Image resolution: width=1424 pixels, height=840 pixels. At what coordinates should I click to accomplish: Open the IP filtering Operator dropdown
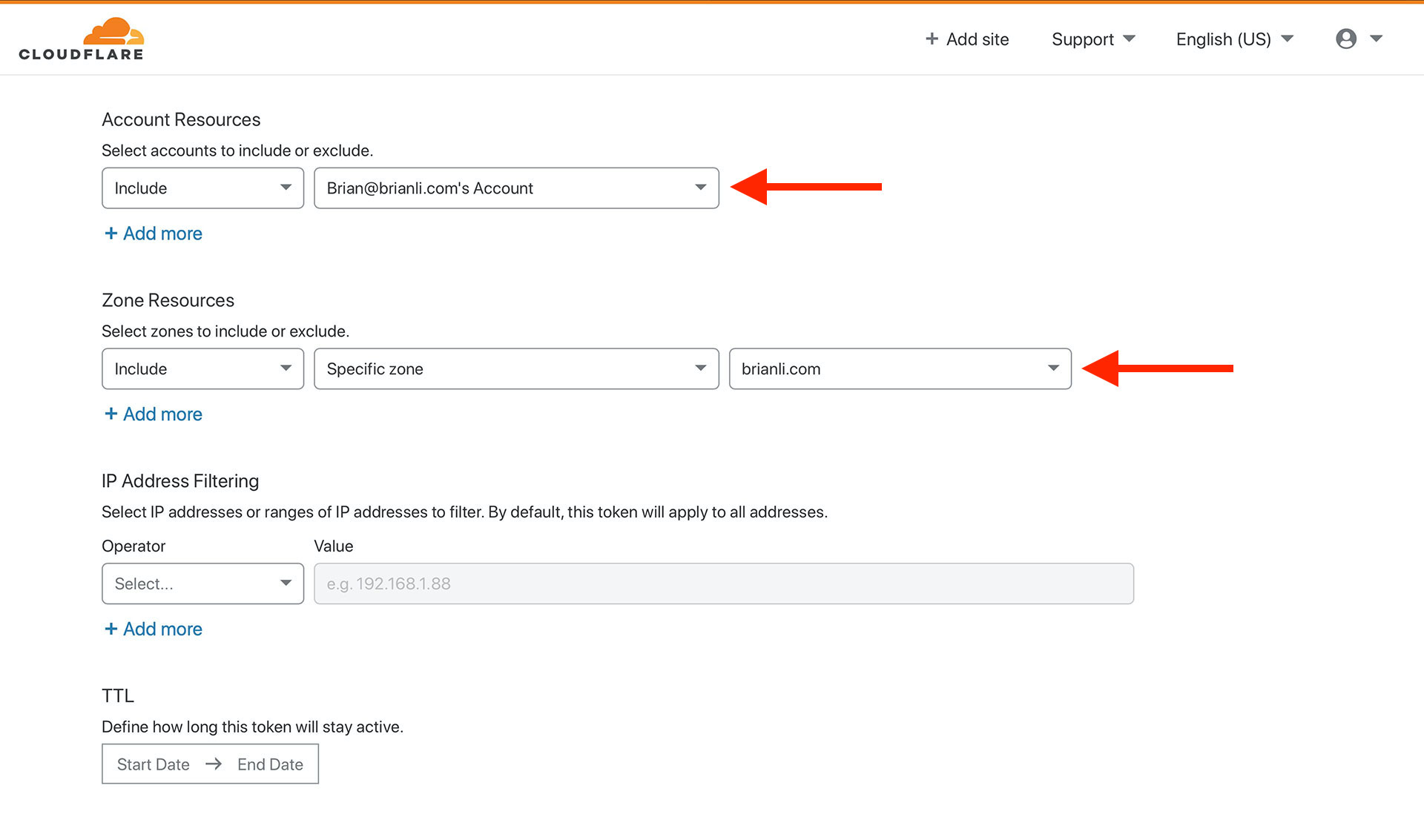coord(202,584)
